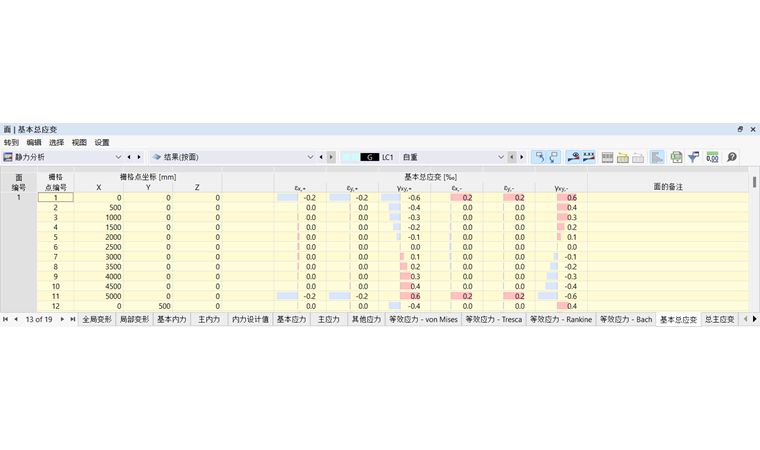Click grid point 11 row cell

coord(56,296)
